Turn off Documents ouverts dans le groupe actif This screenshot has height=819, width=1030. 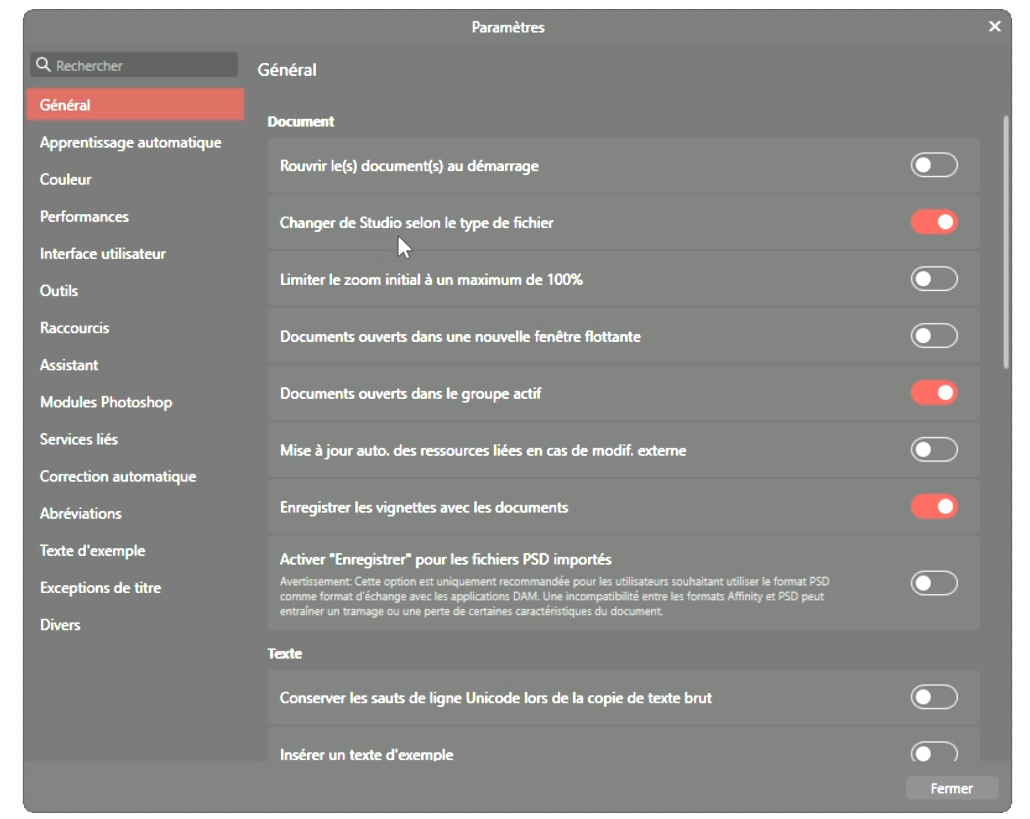[x=933, y=393]
